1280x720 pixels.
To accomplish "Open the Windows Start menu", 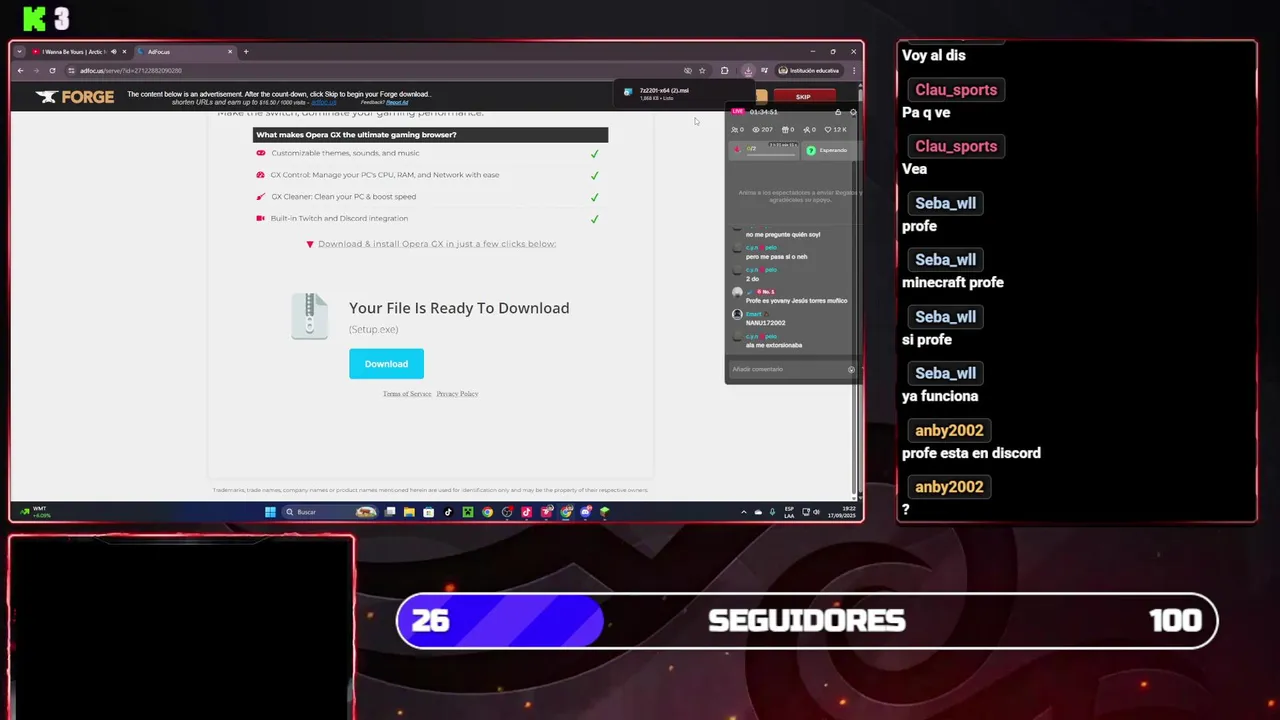I will (x=270, y=512).
